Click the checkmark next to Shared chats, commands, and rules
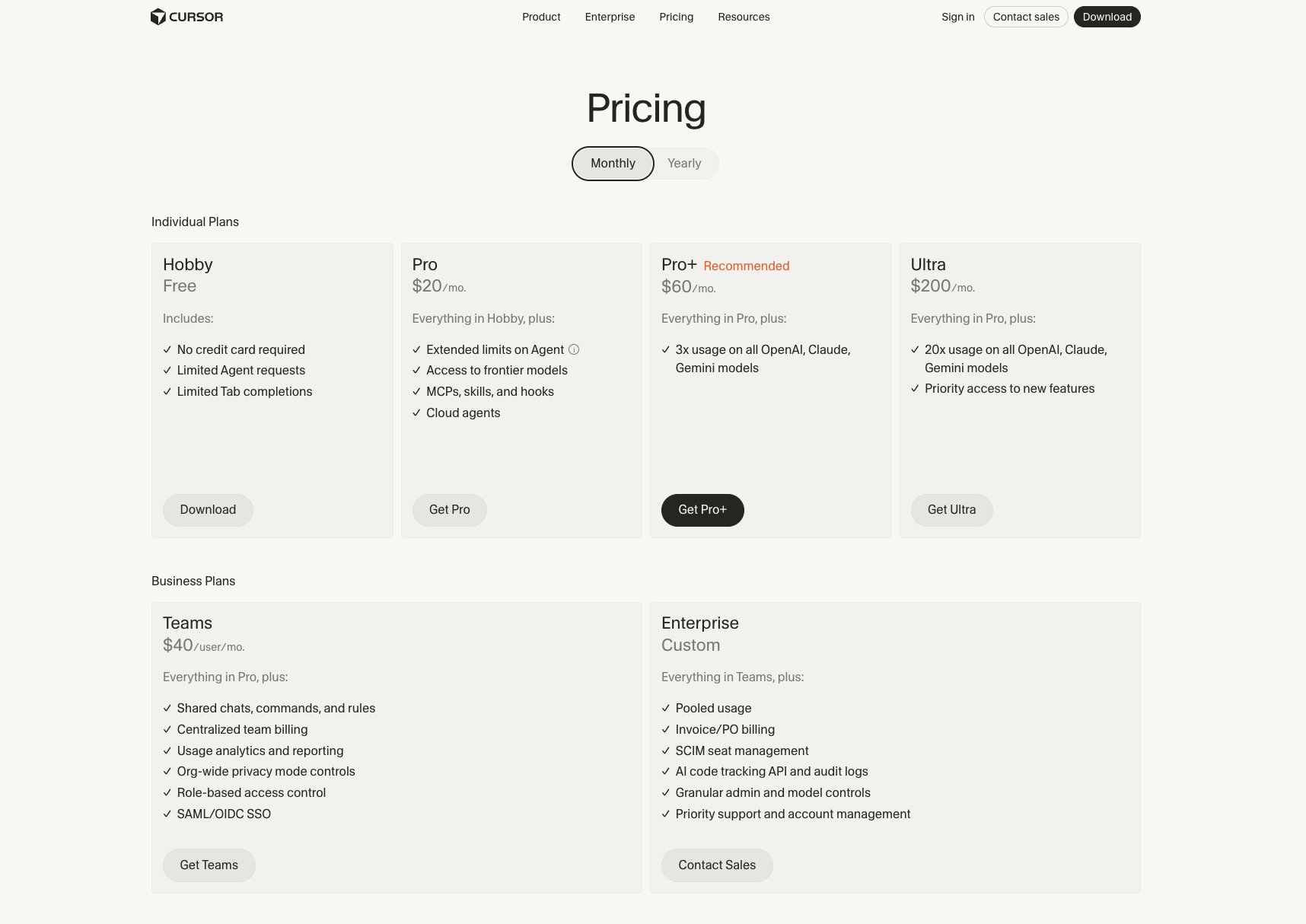Screen dimensions: 1306x924 (167, 708)
